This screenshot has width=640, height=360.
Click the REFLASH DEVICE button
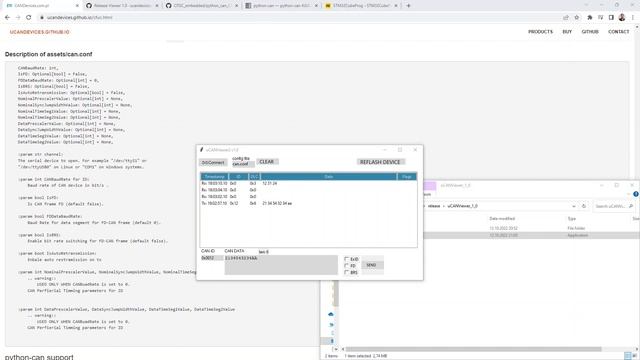pyautogui.click(x=380, y=162)
